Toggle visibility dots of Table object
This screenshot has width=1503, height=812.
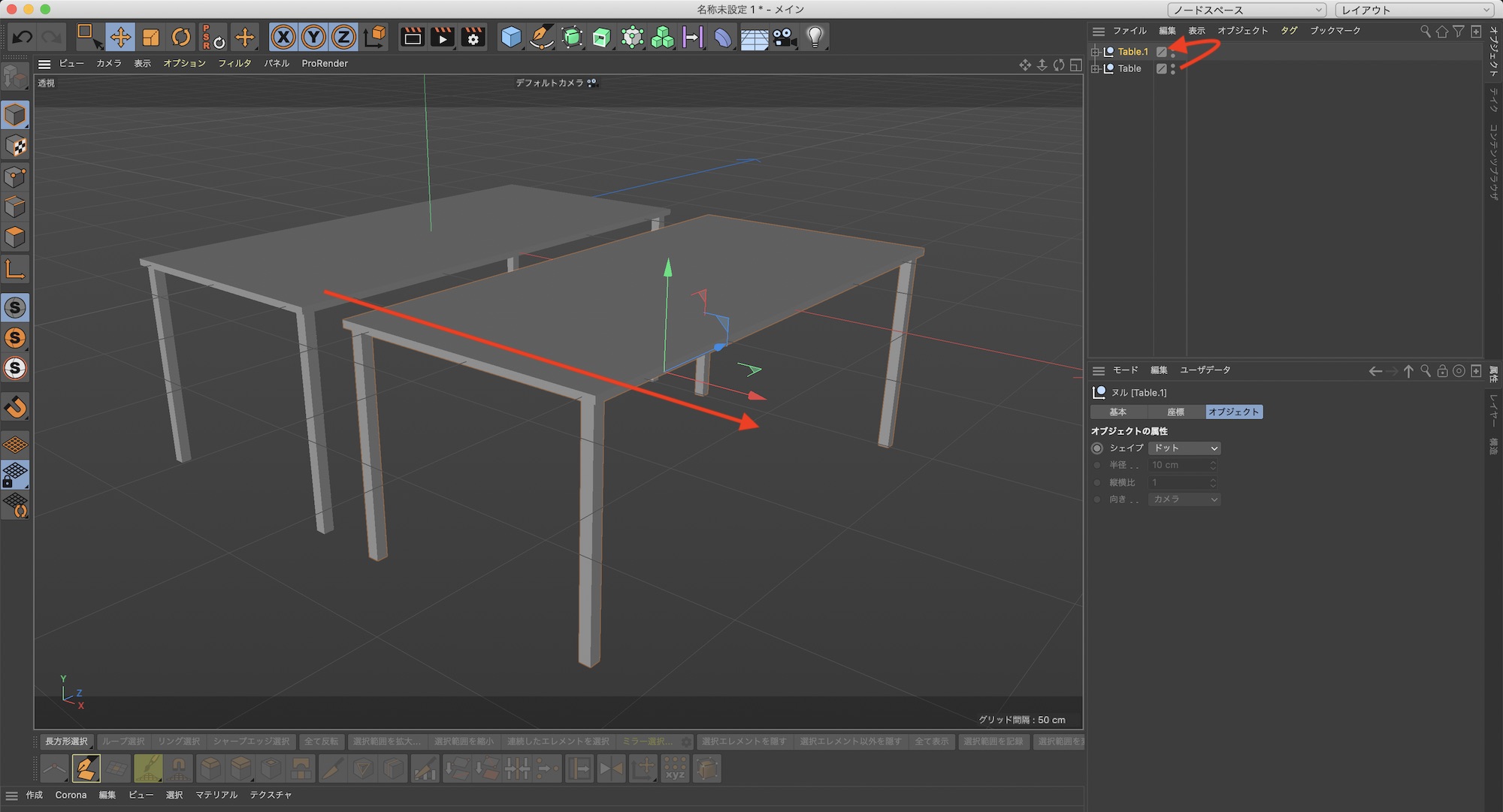[1172, 68]
